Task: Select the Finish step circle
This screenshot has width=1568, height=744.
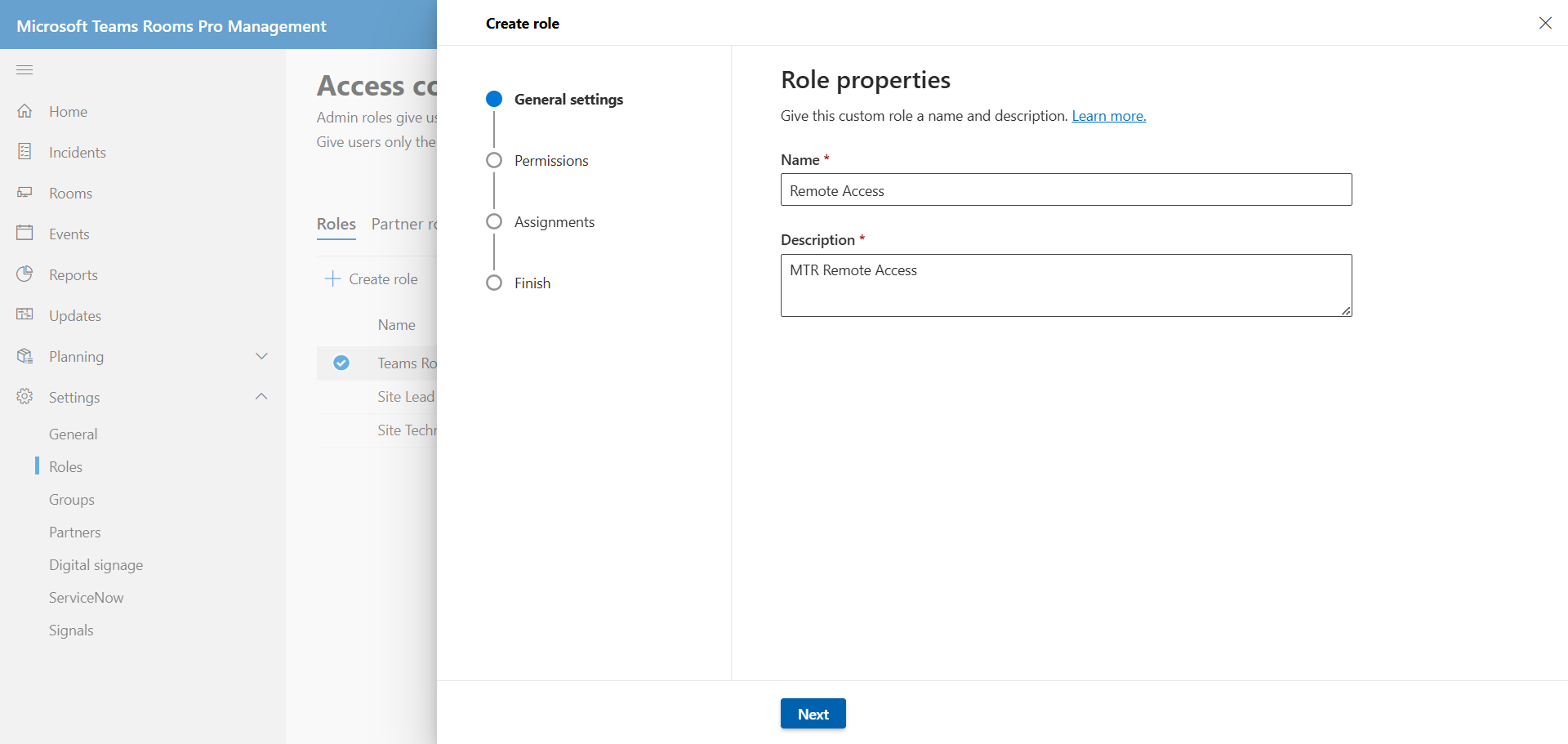Action: click(494, 283)
